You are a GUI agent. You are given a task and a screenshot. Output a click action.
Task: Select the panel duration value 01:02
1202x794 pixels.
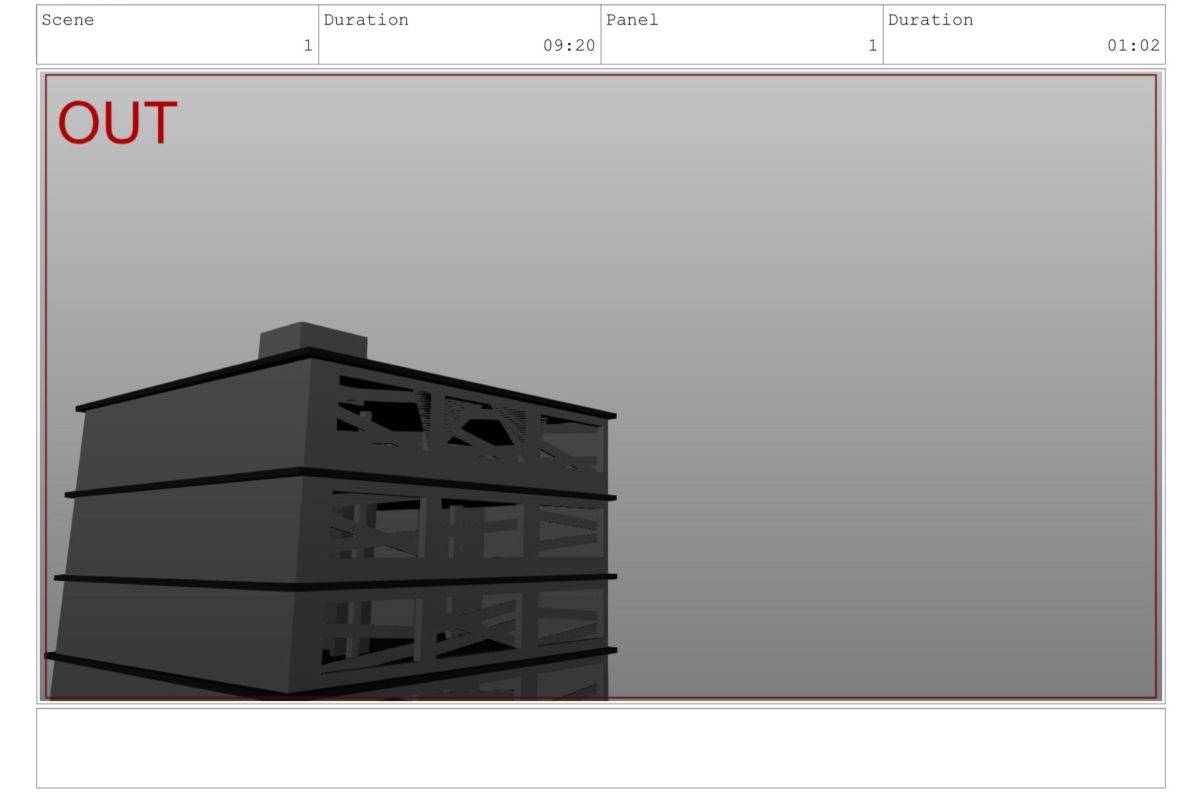click(1133, 45)
